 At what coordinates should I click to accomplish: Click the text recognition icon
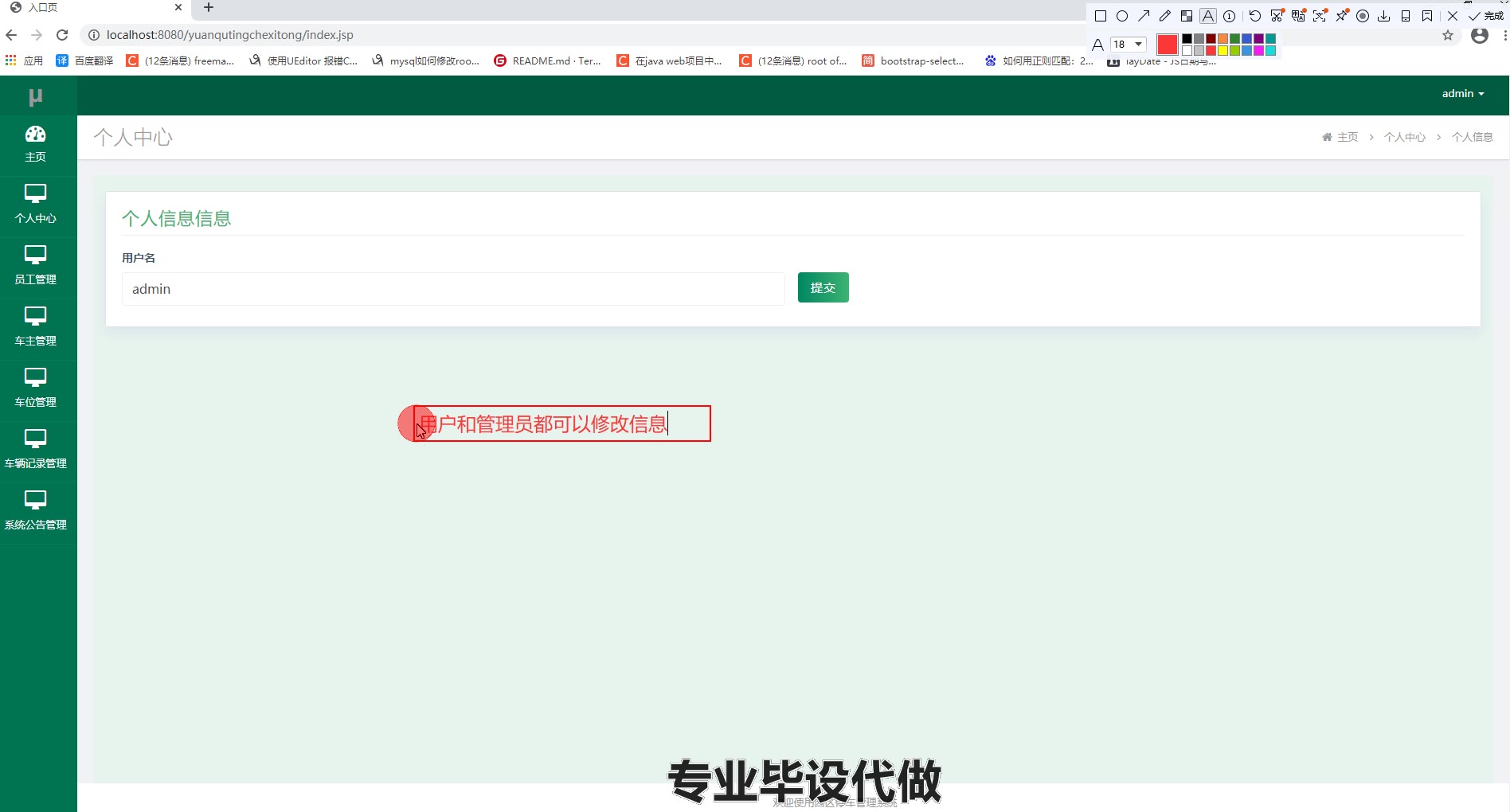(1320, 16)
